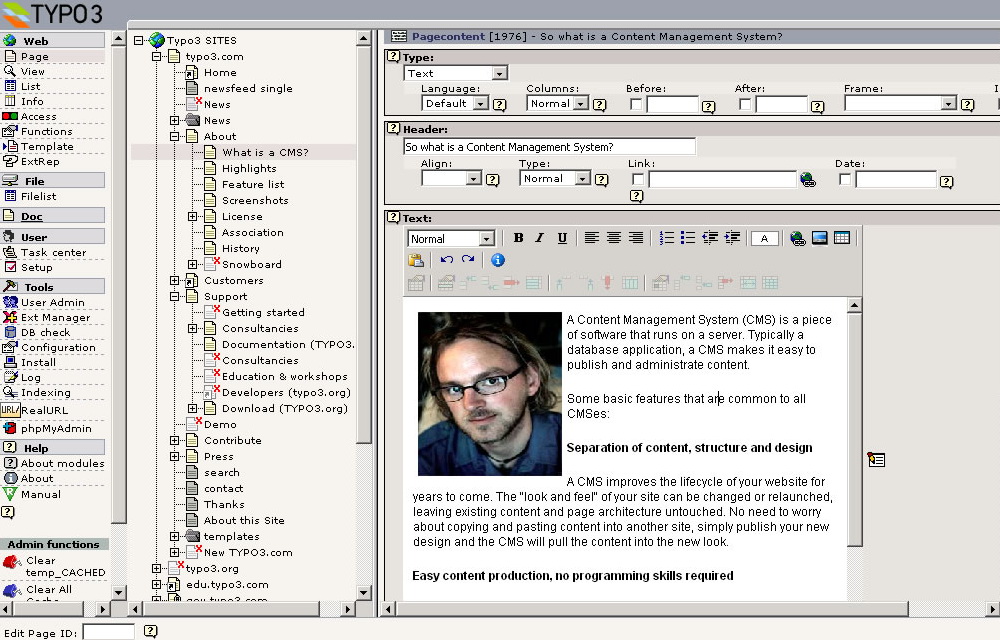Click the insert table icon
The image size is (1000, 640).
[x=842, y=238]
